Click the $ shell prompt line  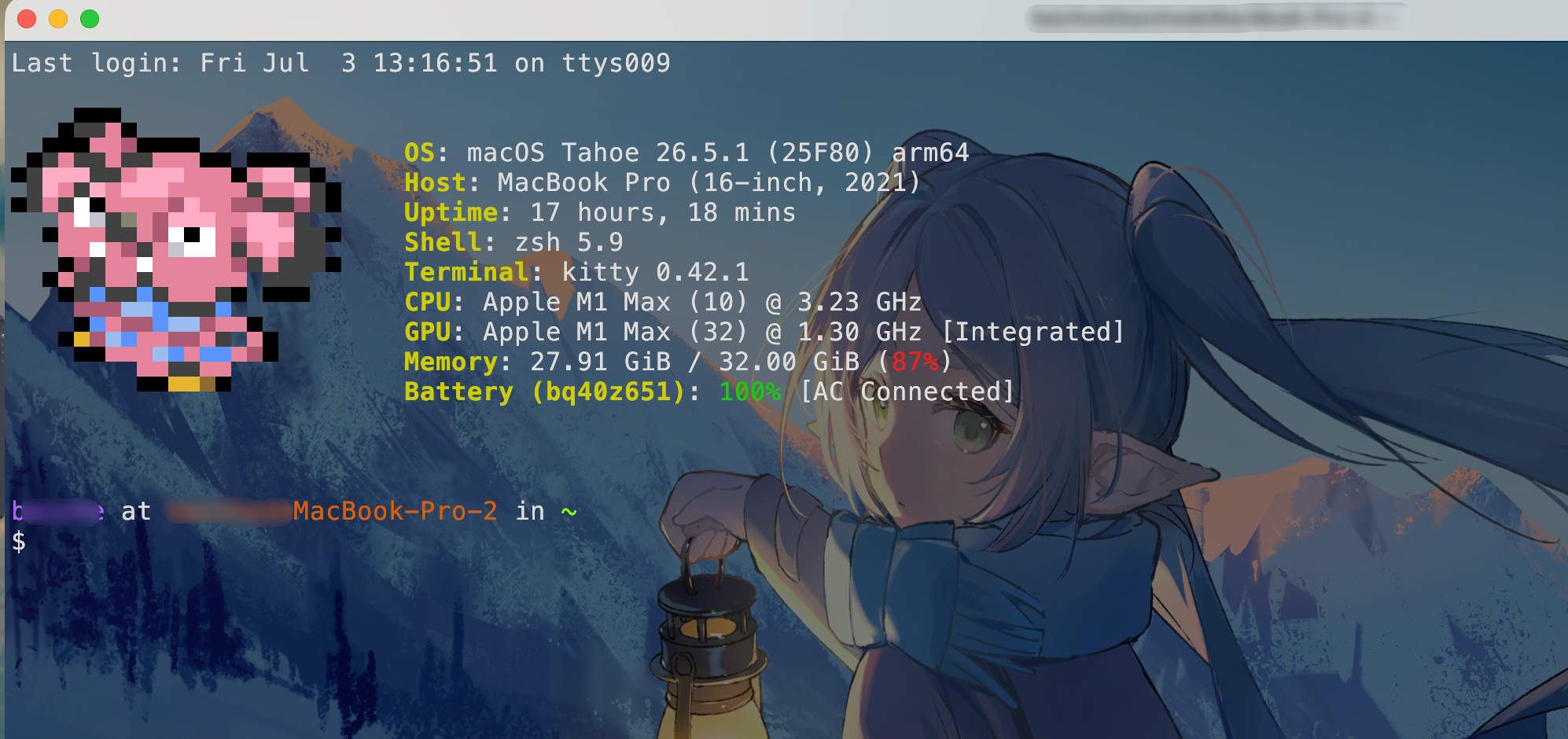pos(19,541)
